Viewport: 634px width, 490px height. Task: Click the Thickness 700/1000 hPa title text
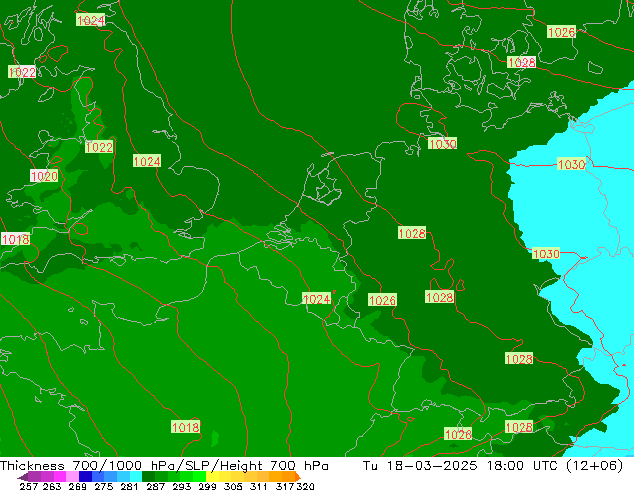88,466
